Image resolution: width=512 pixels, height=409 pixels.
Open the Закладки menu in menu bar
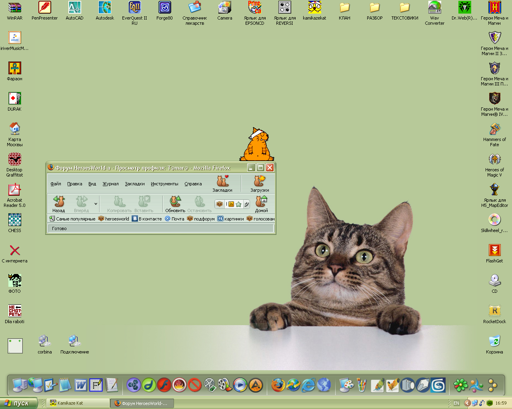[x=135, y=184]
